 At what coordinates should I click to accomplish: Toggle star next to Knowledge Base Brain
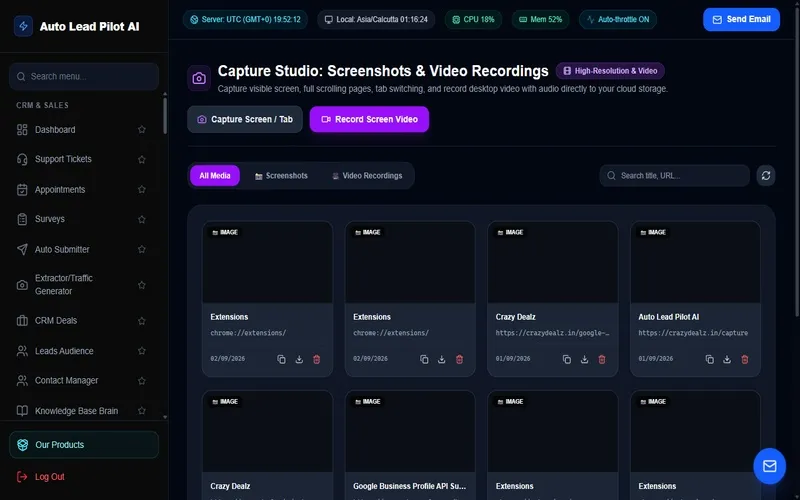click(x=142, y=411)
